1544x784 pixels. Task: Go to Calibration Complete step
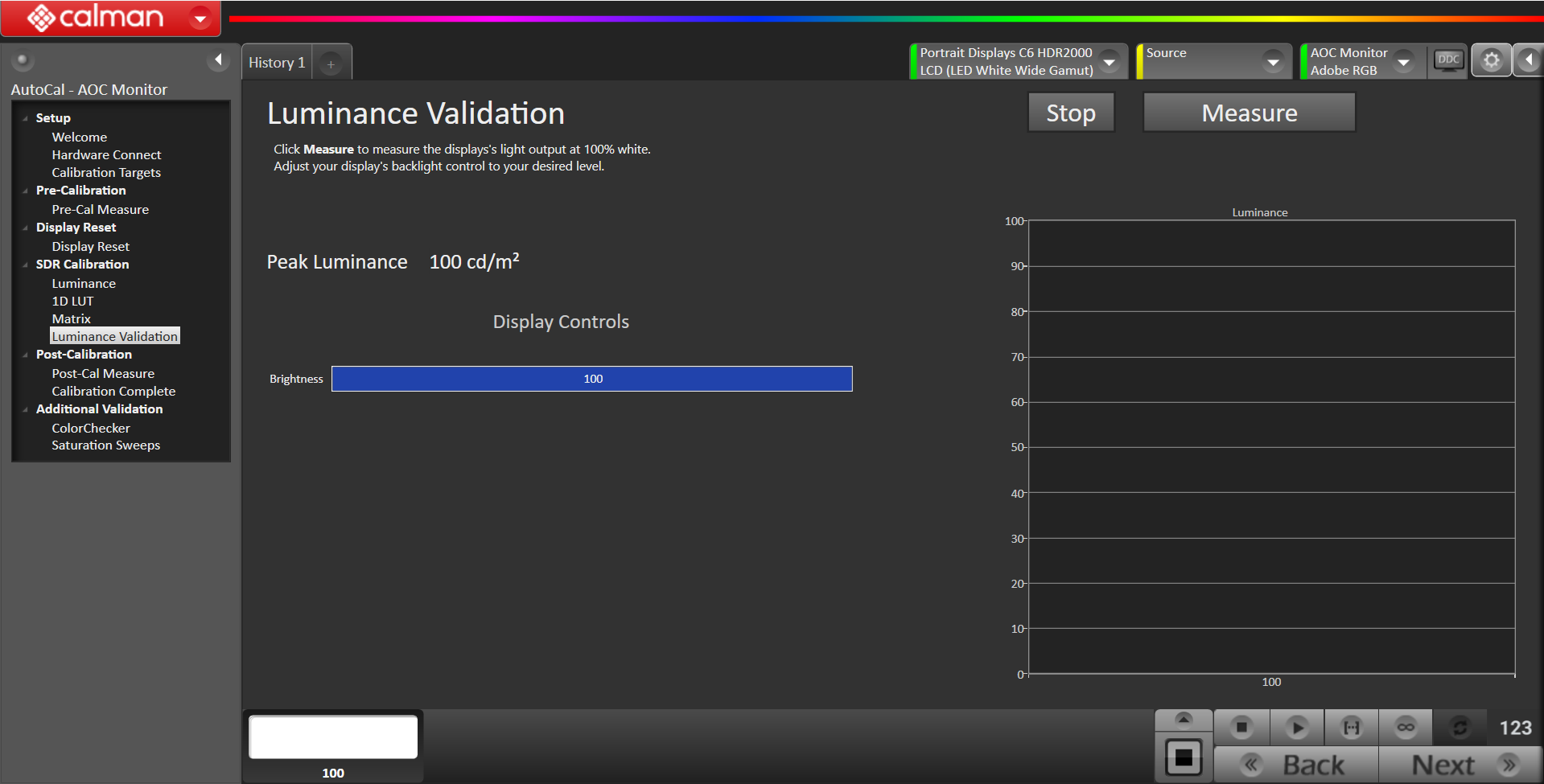tap(113, 392)
